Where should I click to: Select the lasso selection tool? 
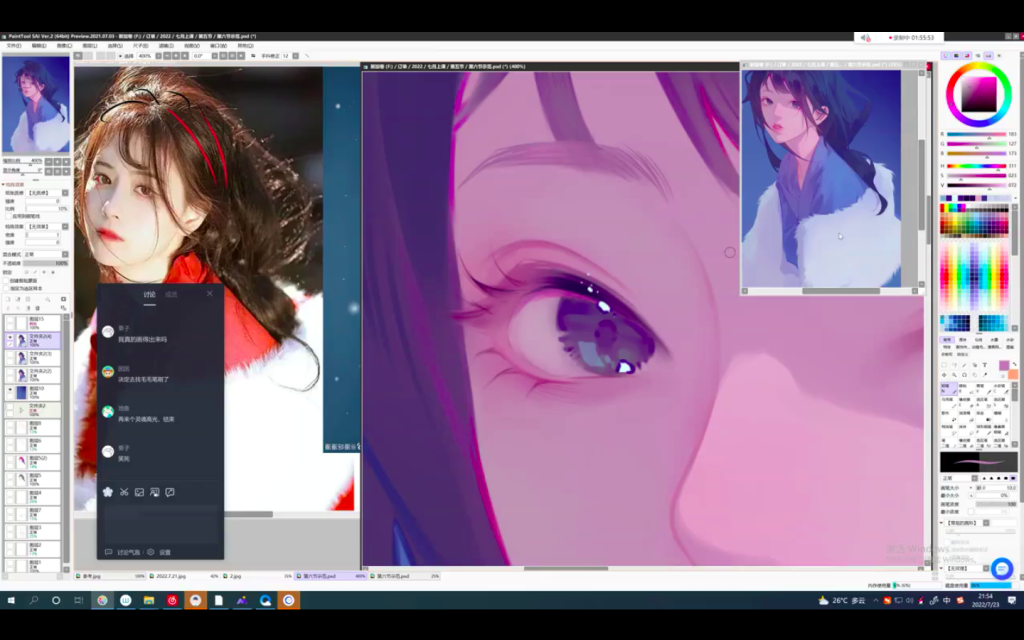click(955, 365)
